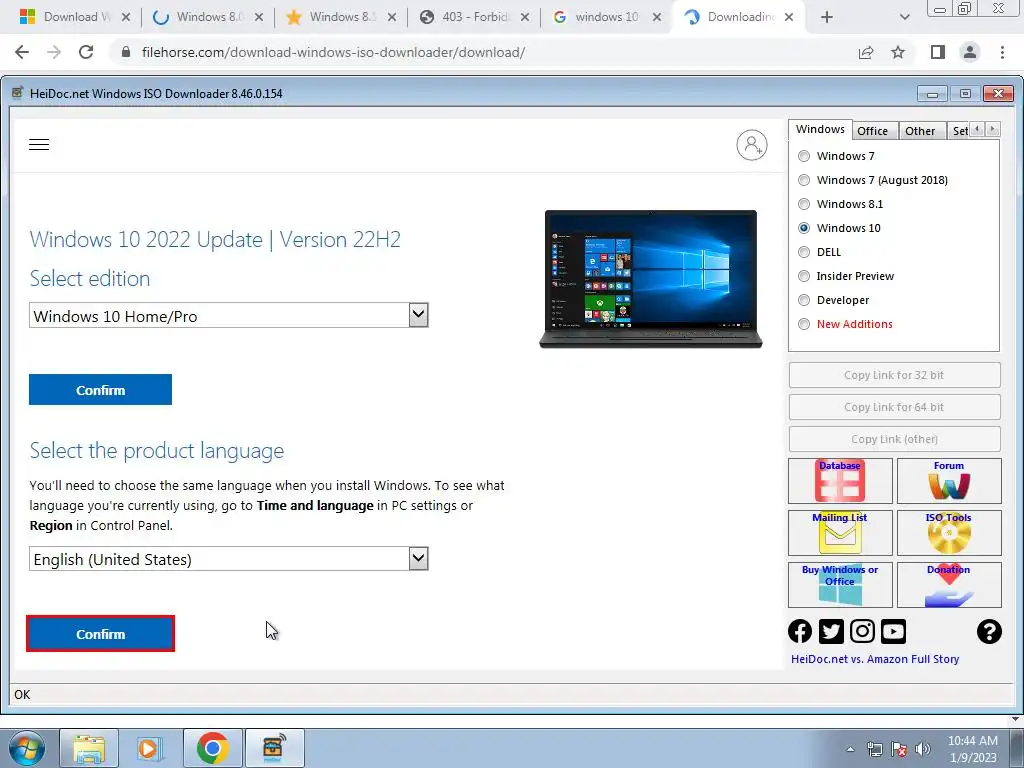The height and width of the screenshot is (768, 1024).
Task: Share this page from the address bar
Action: coord(866,52)
